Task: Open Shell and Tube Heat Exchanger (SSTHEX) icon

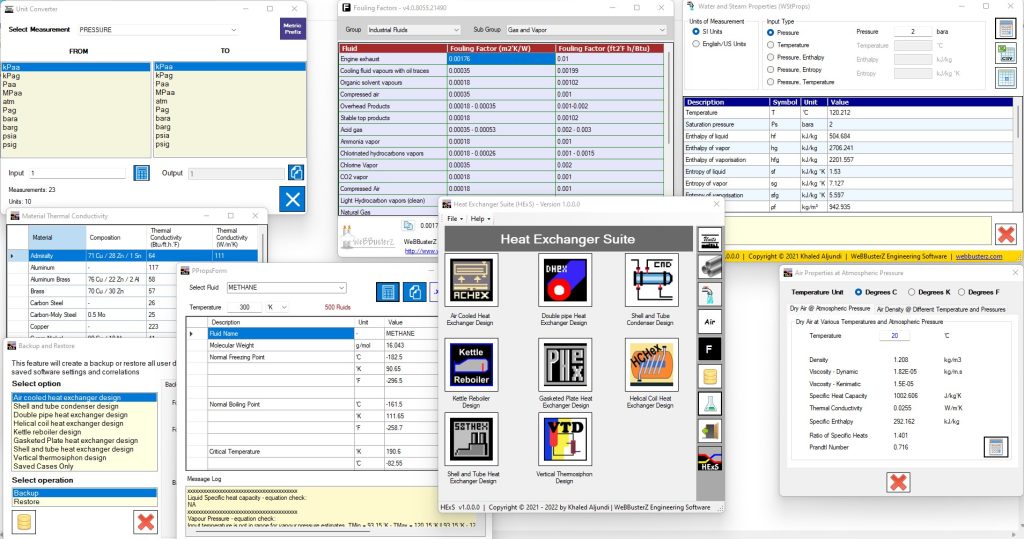Action: 471,439
